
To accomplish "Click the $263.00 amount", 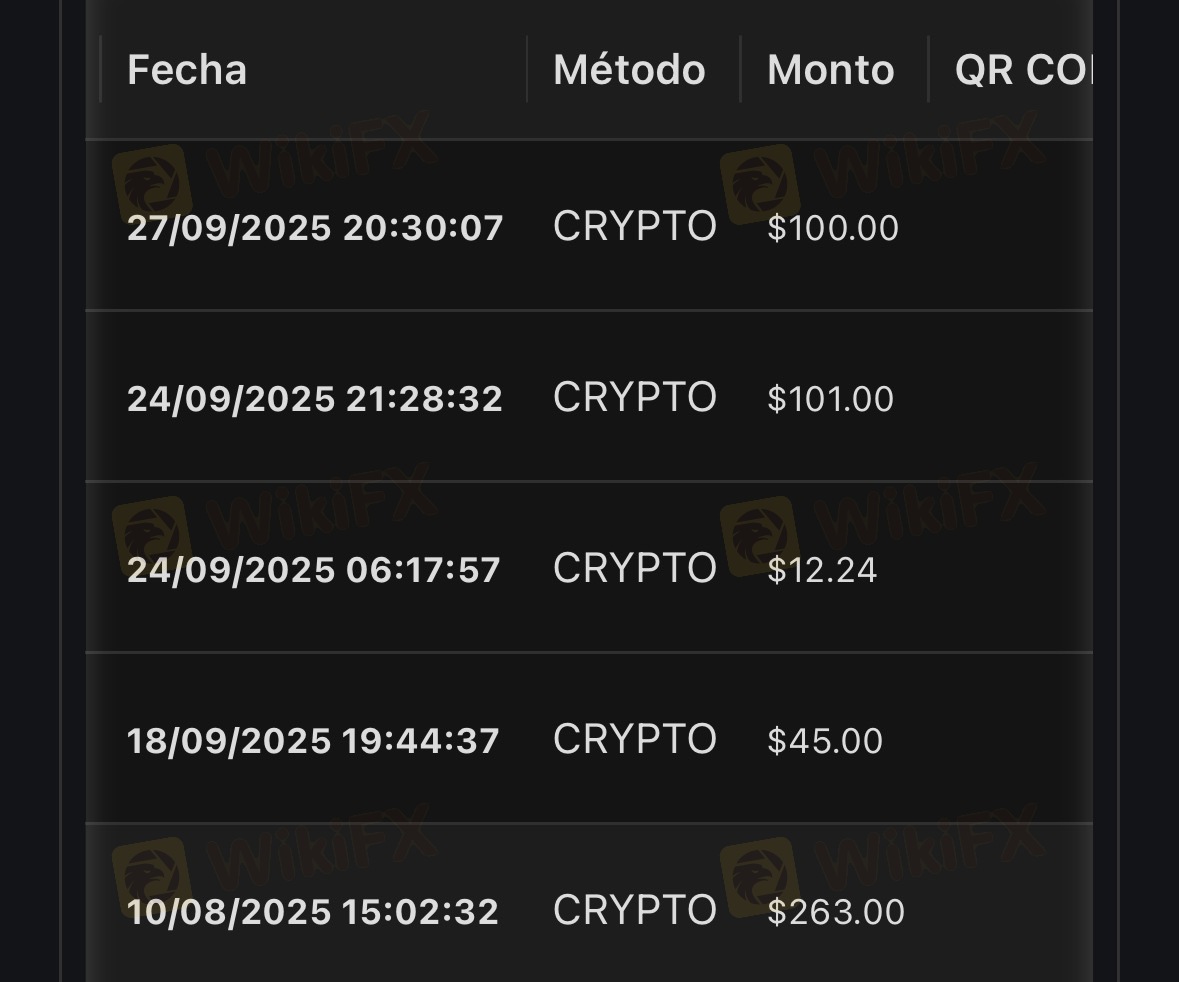I will (836, 912).
